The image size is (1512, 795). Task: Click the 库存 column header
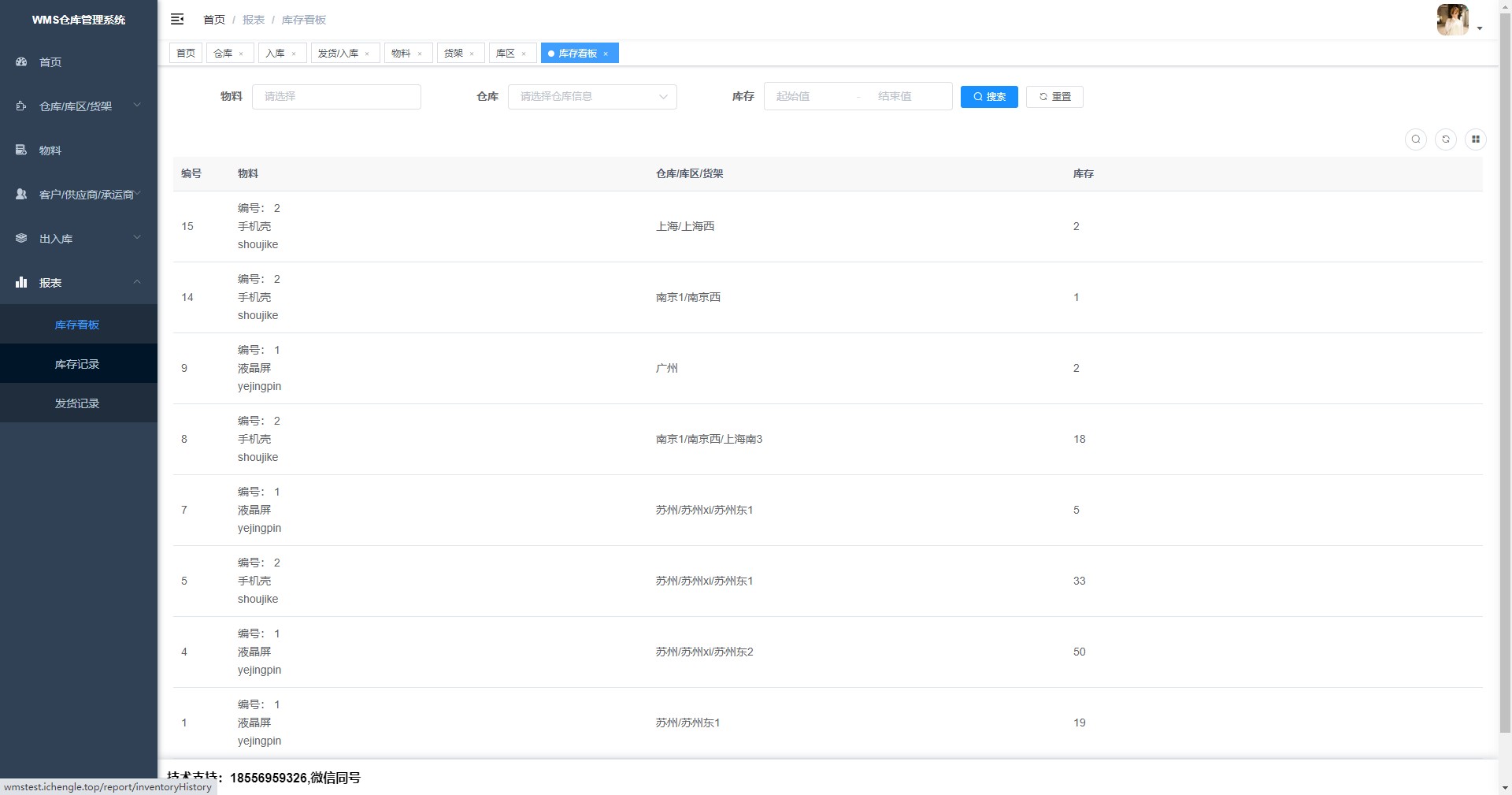coord(1083,173)
